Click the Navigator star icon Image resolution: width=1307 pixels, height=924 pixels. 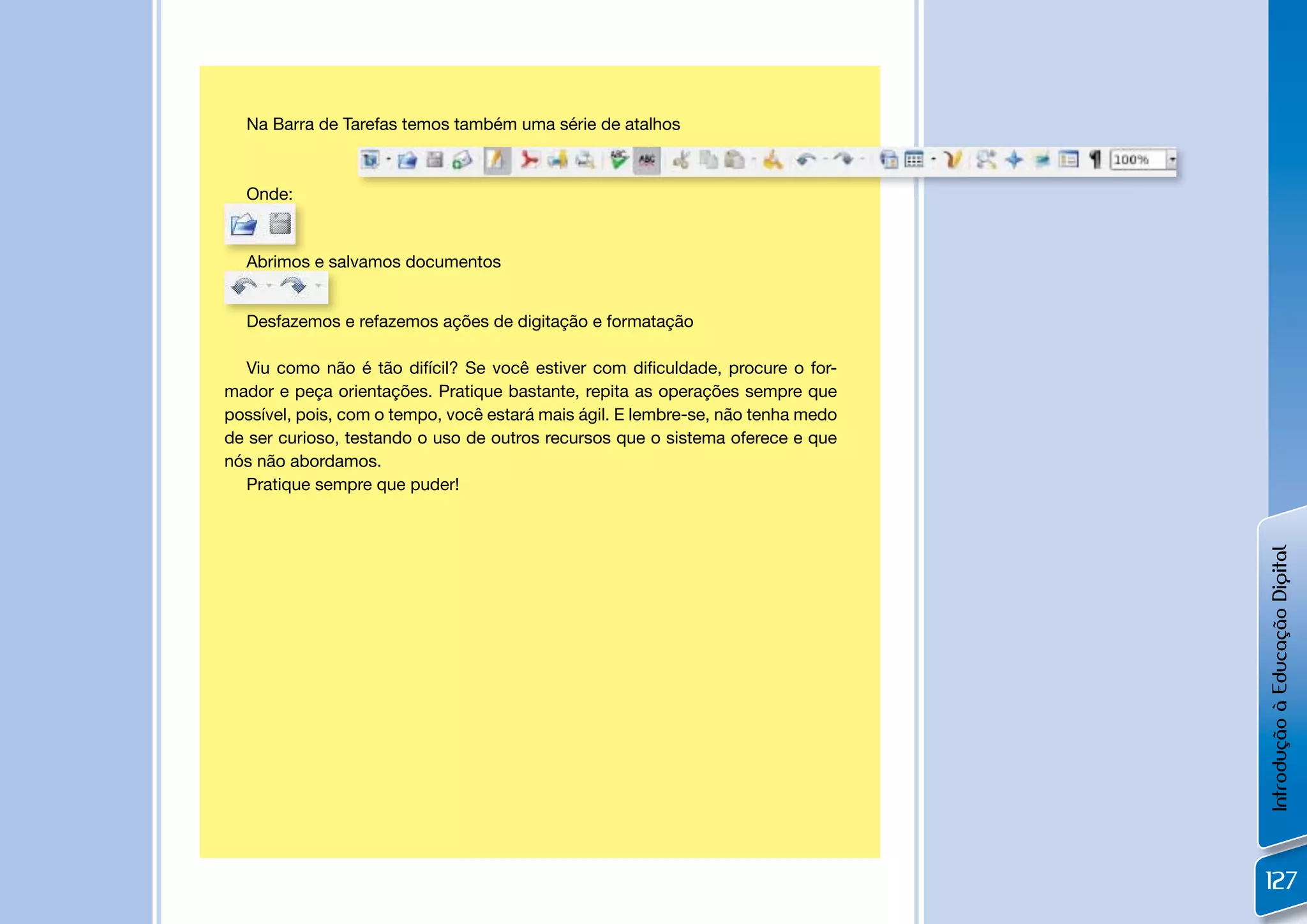tap(1014, 160)
